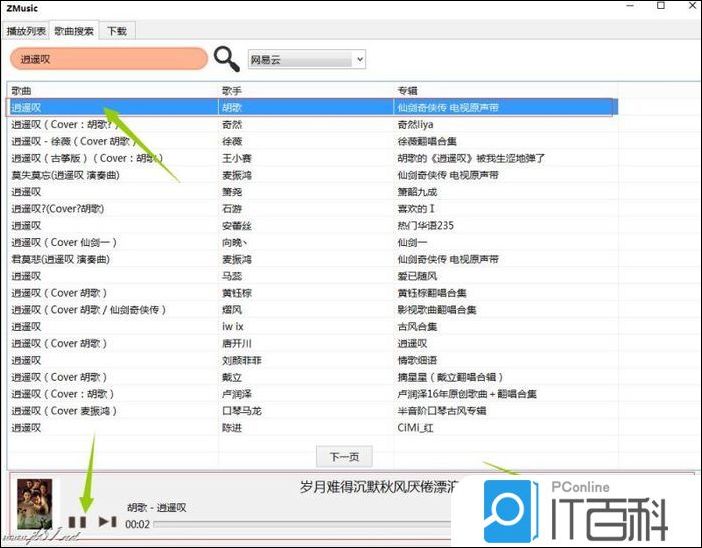Pause the currently playing song
702x548 pixels.
pyautogui.click(x=77, y=522)
